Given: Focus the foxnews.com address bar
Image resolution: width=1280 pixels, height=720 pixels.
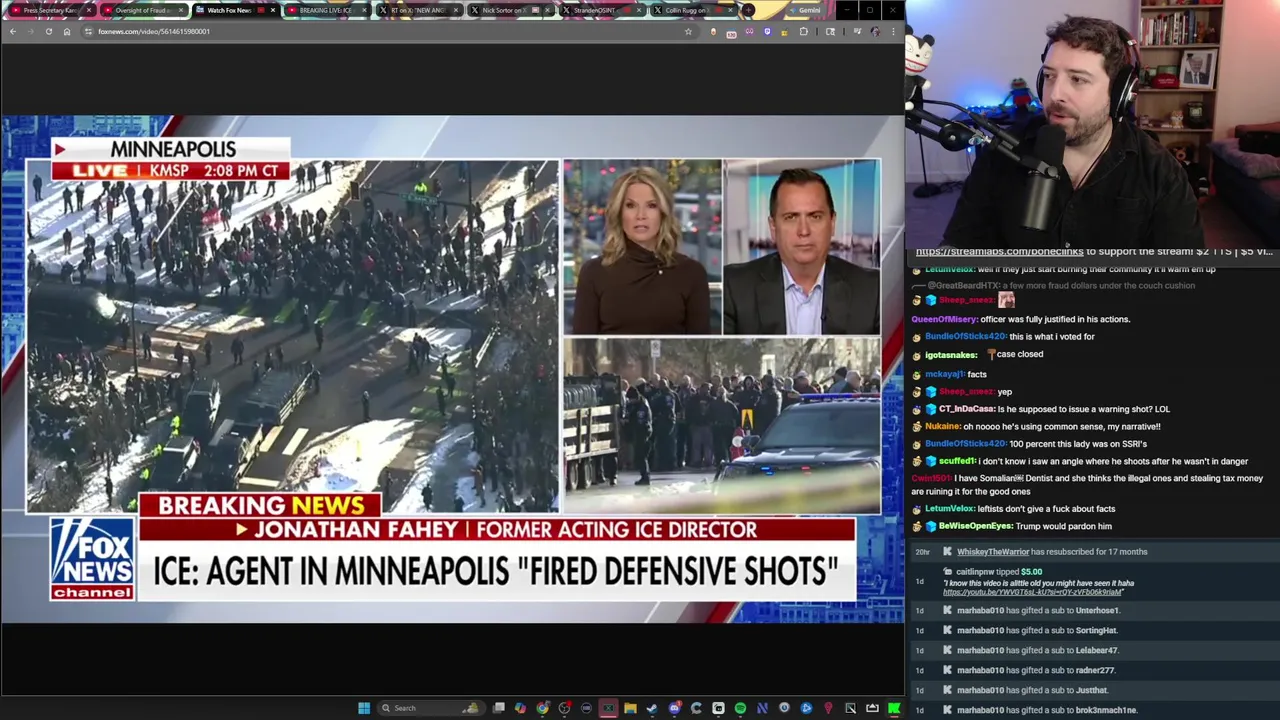Looking at the screenshot, I should 390,31.
